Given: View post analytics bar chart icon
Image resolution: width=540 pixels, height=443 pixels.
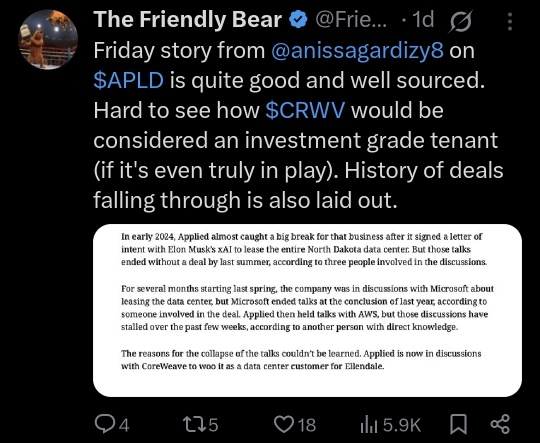Looking at the screenshot, I should pyautogui.click(x=368, y=425).
